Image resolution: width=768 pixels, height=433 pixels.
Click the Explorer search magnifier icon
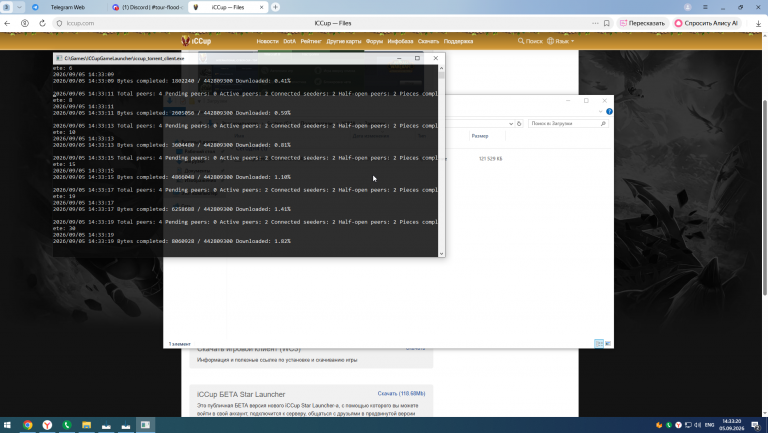603,123
